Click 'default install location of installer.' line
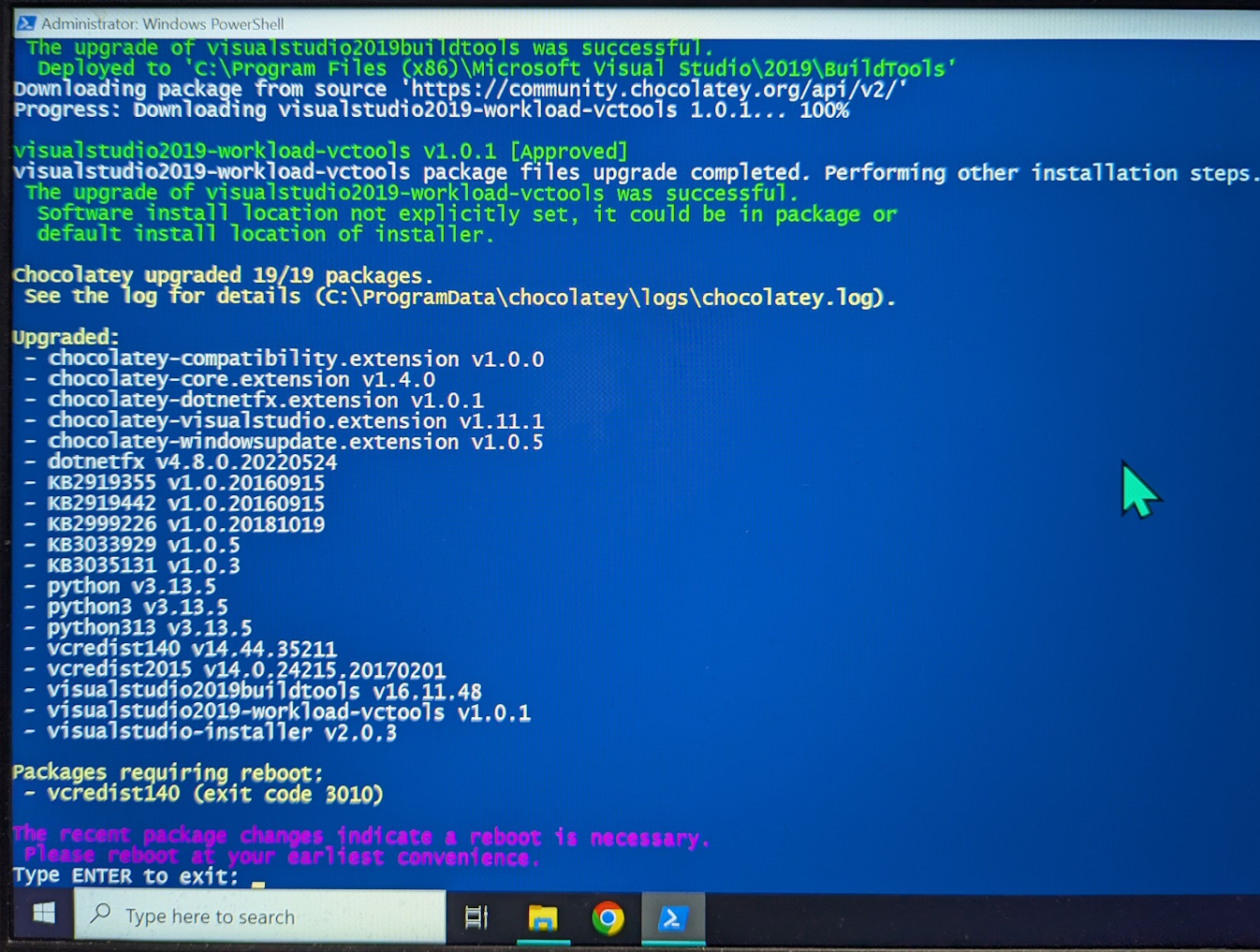 point(265,234)
